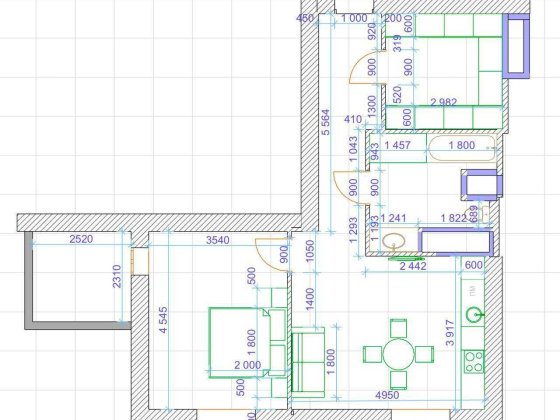The height and width of the screenshot is (420, 560).
Task: Click the 450 dimension label
Action: pos(305,18)
